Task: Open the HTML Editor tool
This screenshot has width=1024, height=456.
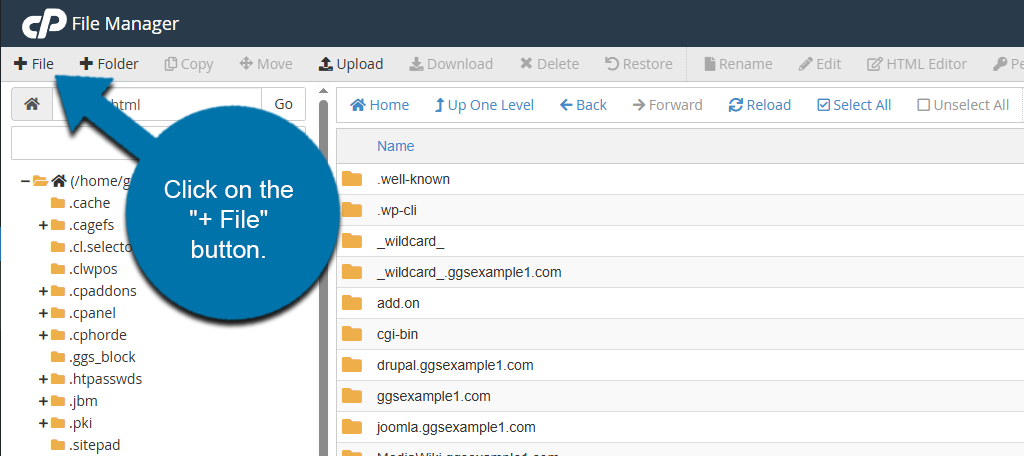Action: pyautogui.click(x=916, y=64)
